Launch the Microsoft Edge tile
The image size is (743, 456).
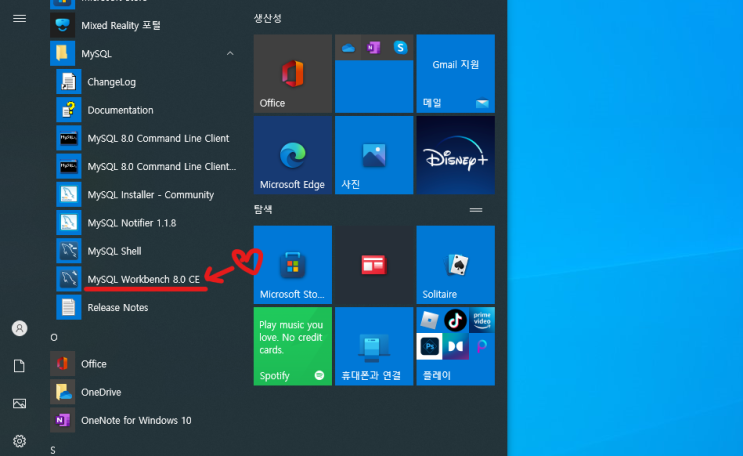[x=293, y=155]
